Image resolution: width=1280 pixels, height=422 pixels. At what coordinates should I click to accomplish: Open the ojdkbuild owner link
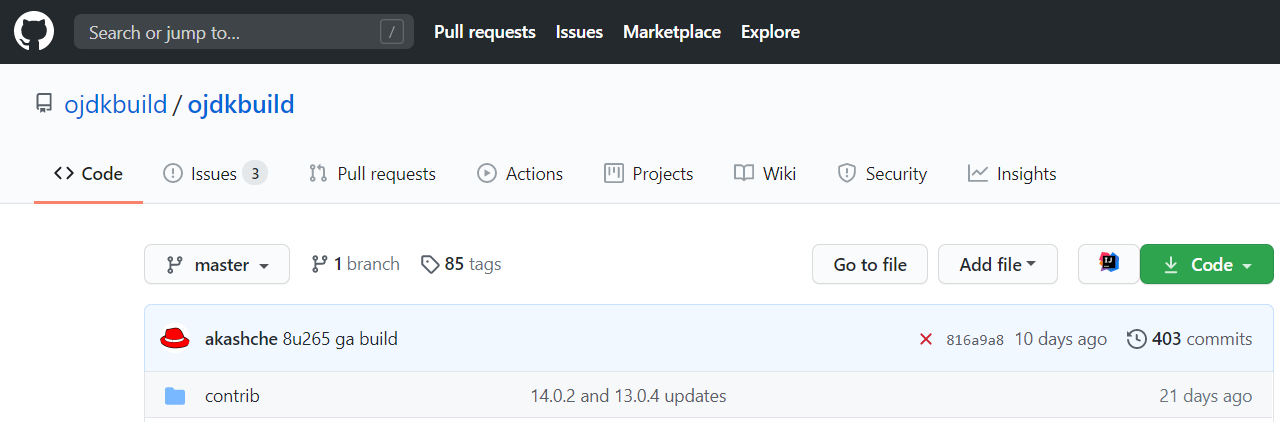[115, 104]
